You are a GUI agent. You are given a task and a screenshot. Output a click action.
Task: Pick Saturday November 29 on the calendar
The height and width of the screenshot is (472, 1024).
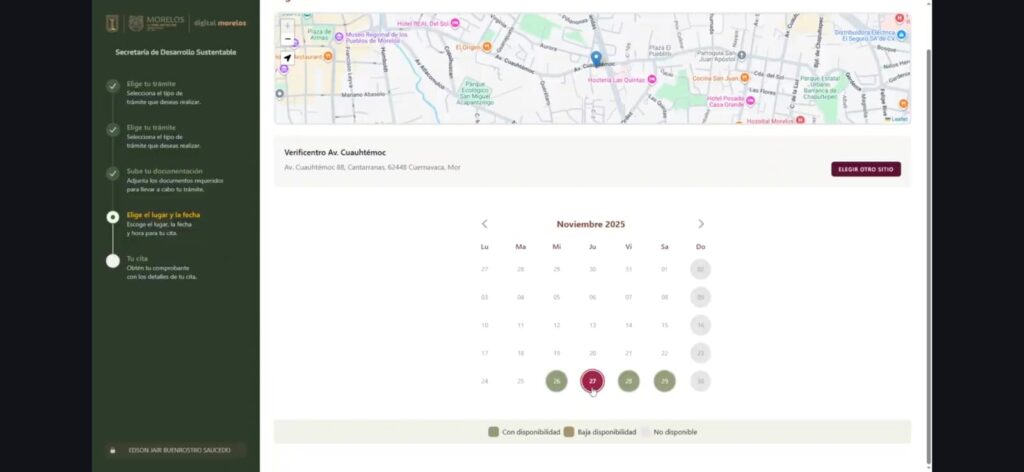[x=664, y=381]
